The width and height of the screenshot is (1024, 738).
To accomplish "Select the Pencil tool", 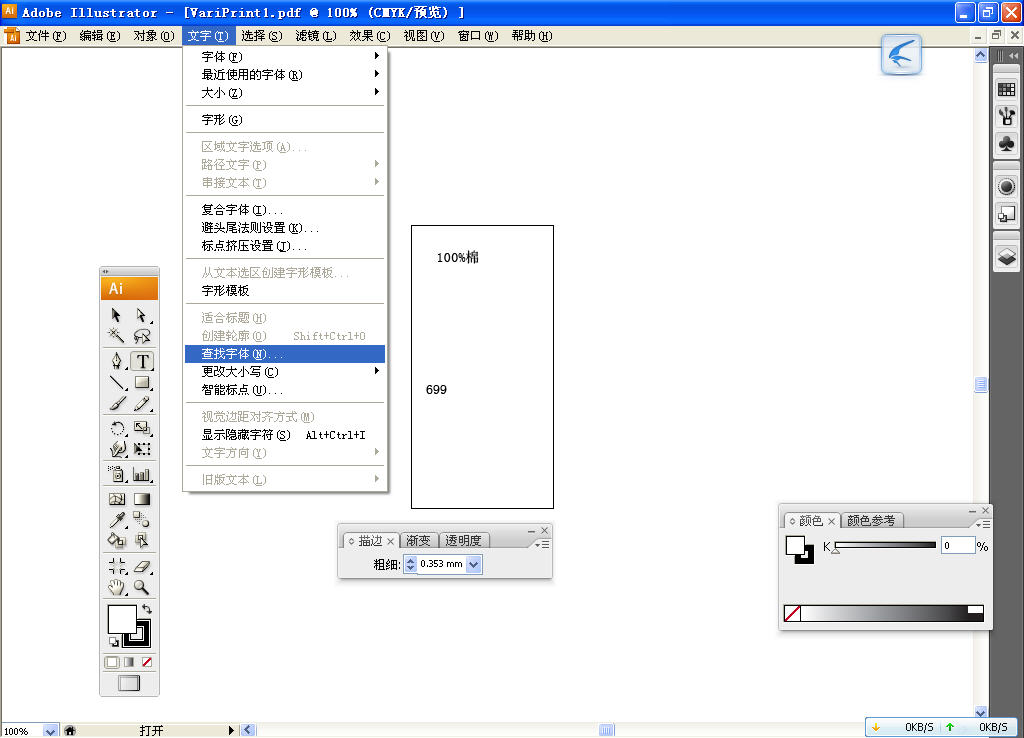I will pyautogui.click(x=142, y=404).
